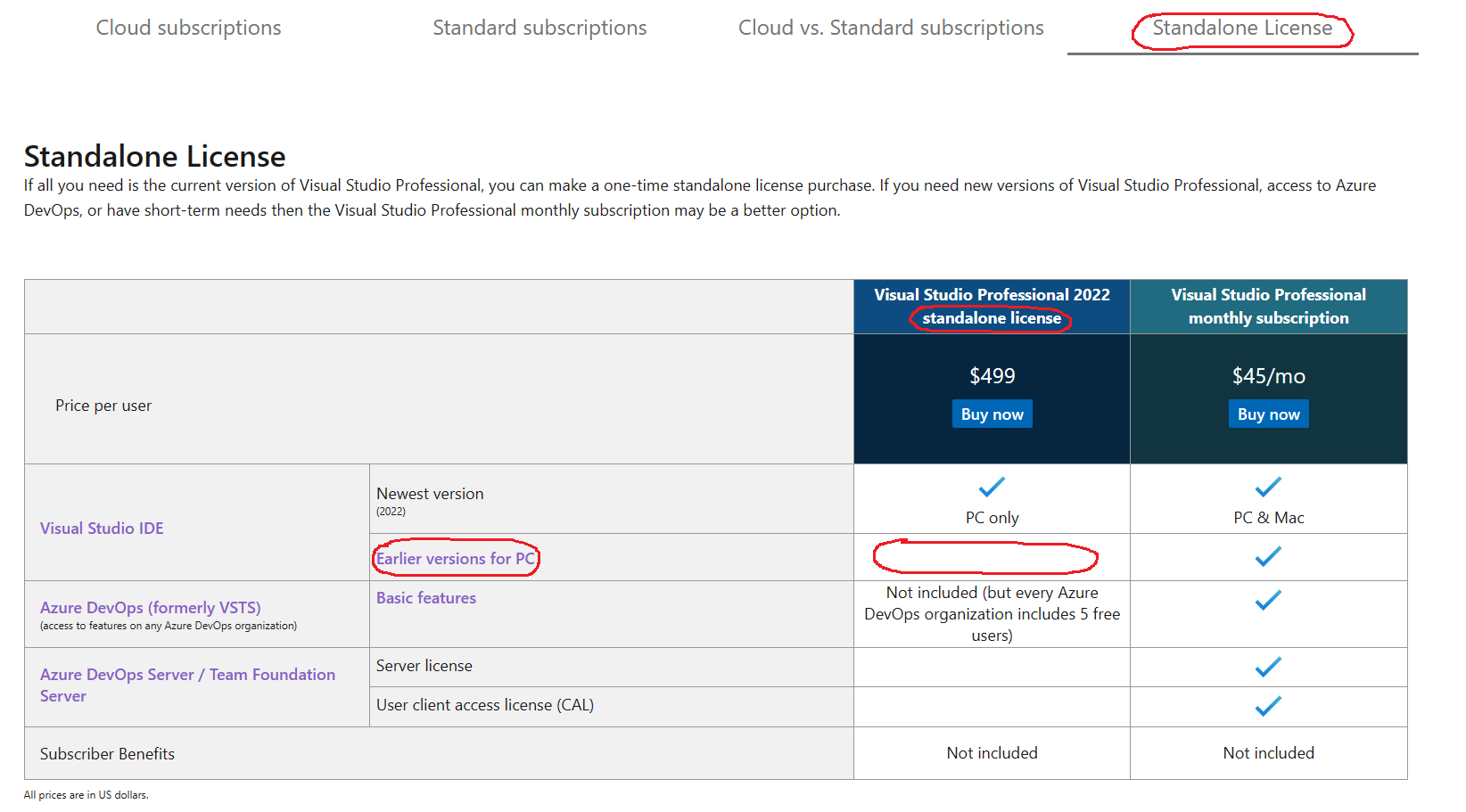Image resolution: width=1466 pixels, height=812 pixels.
Task: Open Azure DevOps Server / Team Foundation Server link
Action: click(x=187, y=685)
